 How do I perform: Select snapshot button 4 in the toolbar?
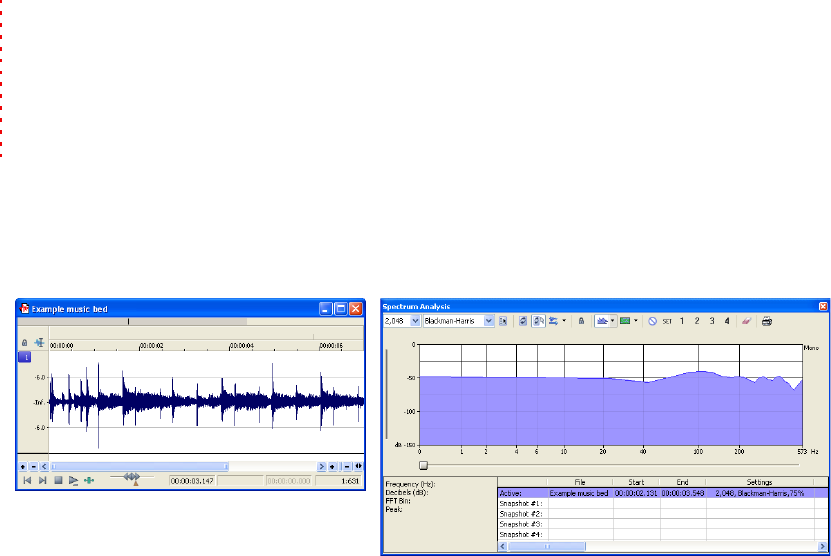pyautogui.click(x=727, y=321)
